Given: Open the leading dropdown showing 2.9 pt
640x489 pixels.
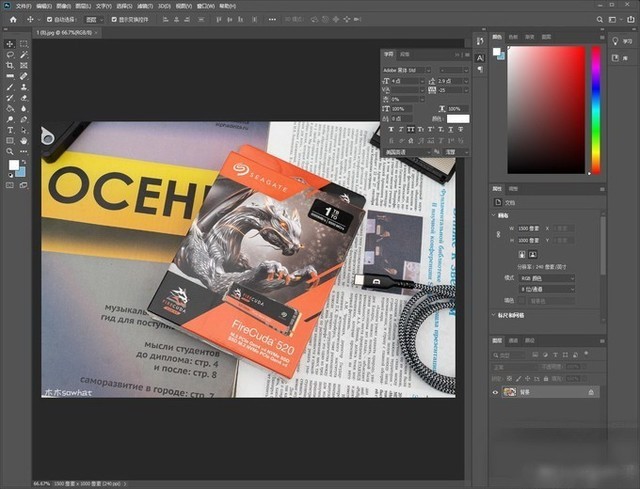Looking at the screenshot, I should click(466, 81).
